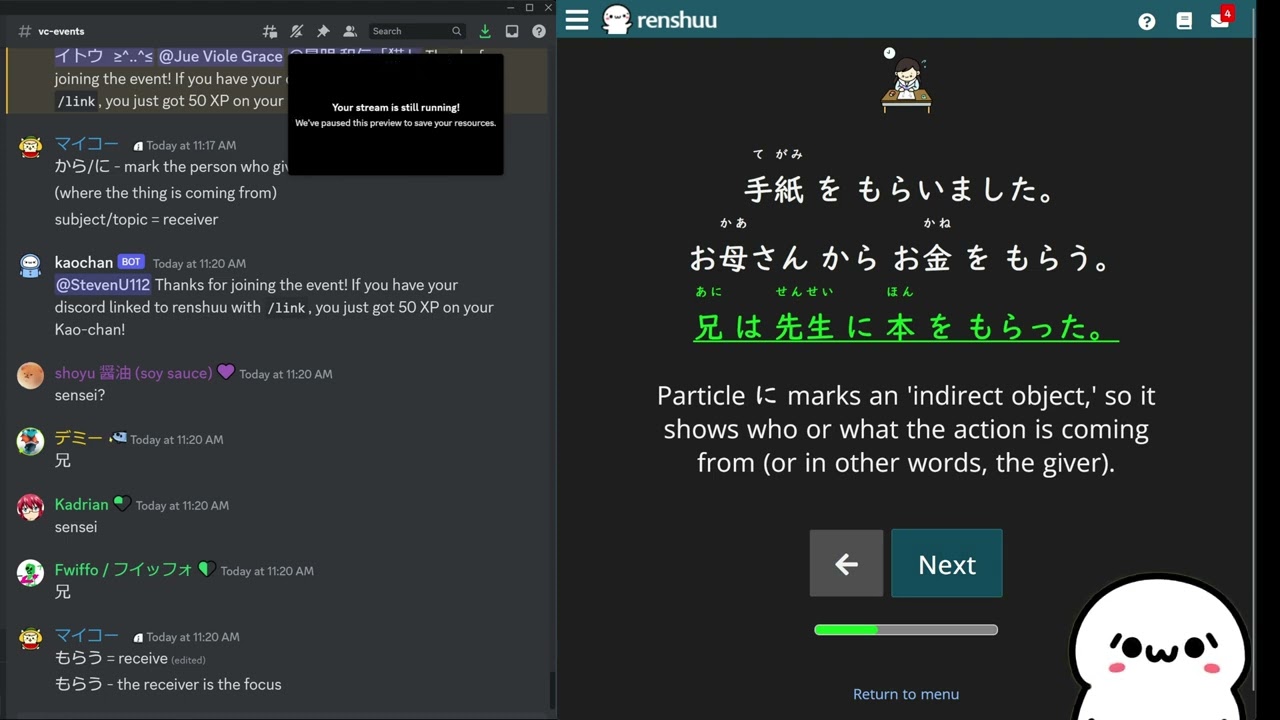The image size is (1280, 720).
Task: Open Discord inbox icon
Action: 512,31
